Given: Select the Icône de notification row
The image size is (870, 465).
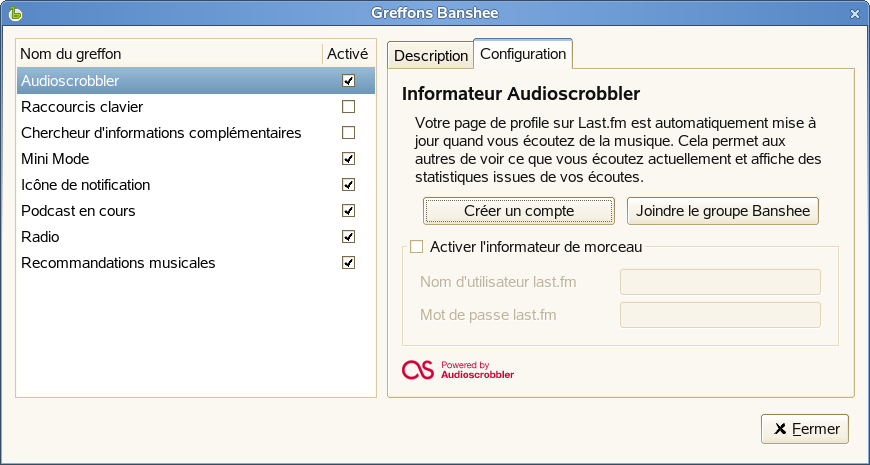Looking at the screenshot, I should click(x=196, y=185).
